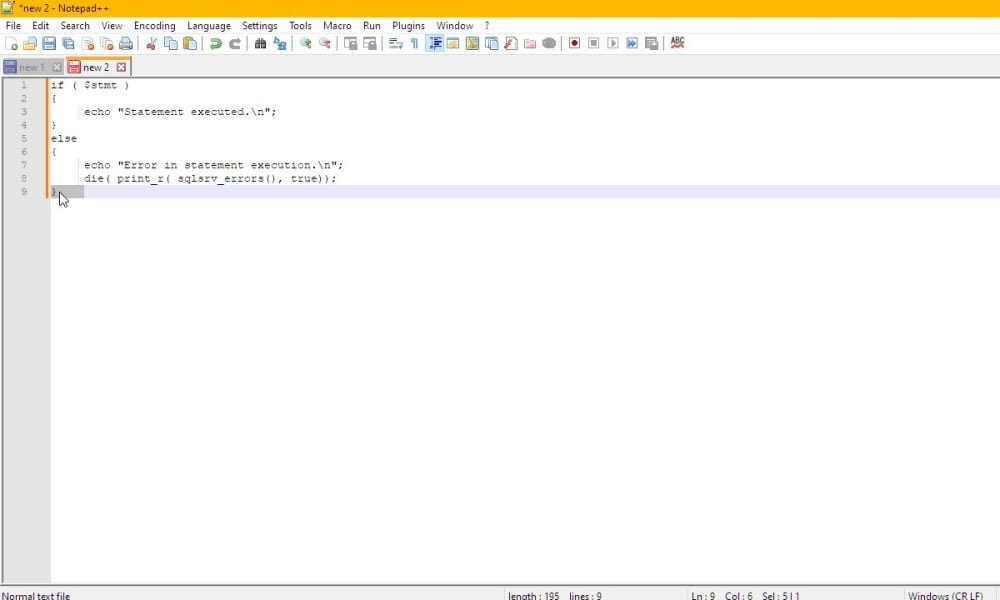Paste from clipboard with the Paste icon
1000x600 pixels.
pyautogui.click(x=190, y=43)
